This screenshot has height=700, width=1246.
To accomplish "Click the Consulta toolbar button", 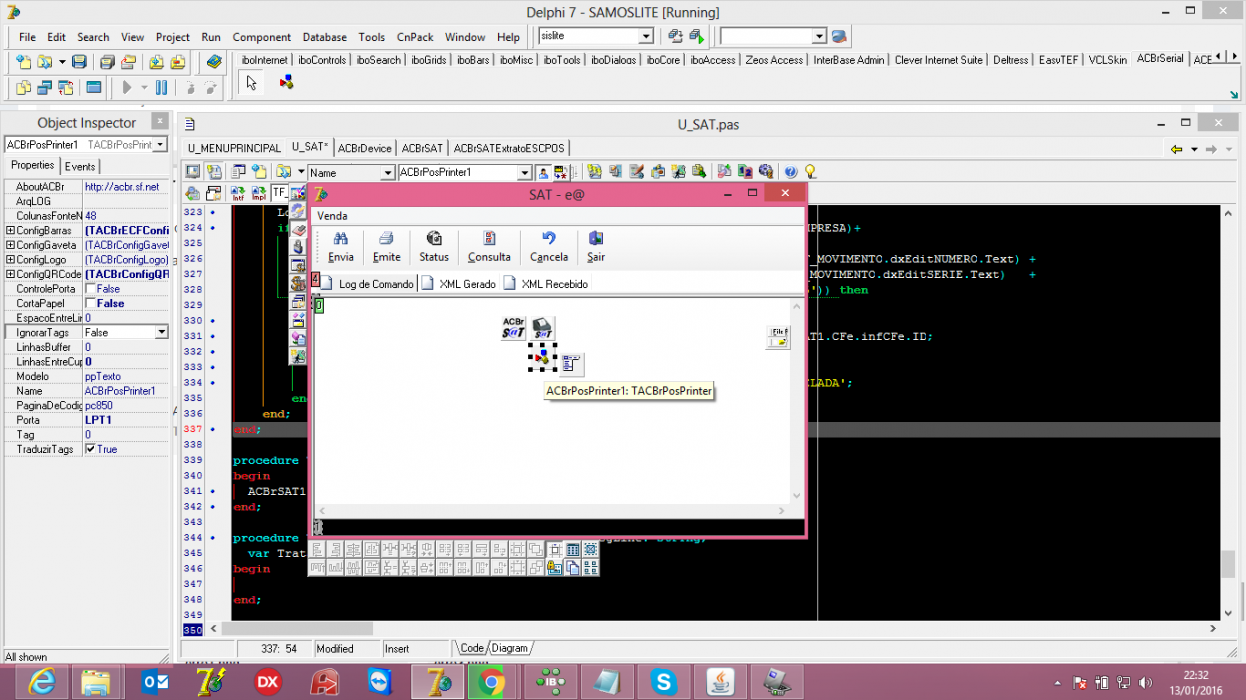I will 489,246.
